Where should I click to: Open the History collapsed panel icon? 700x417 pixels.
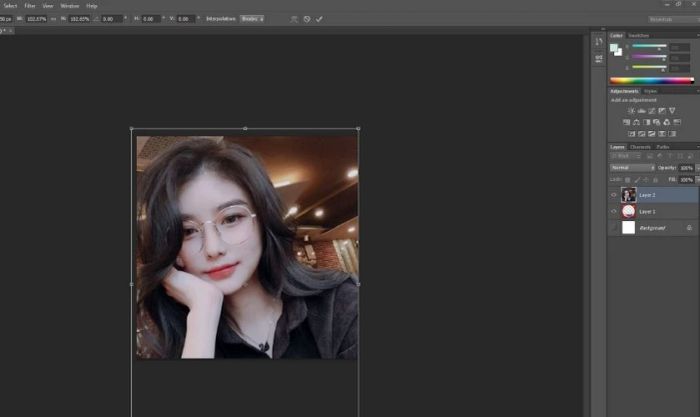point(599,42)
